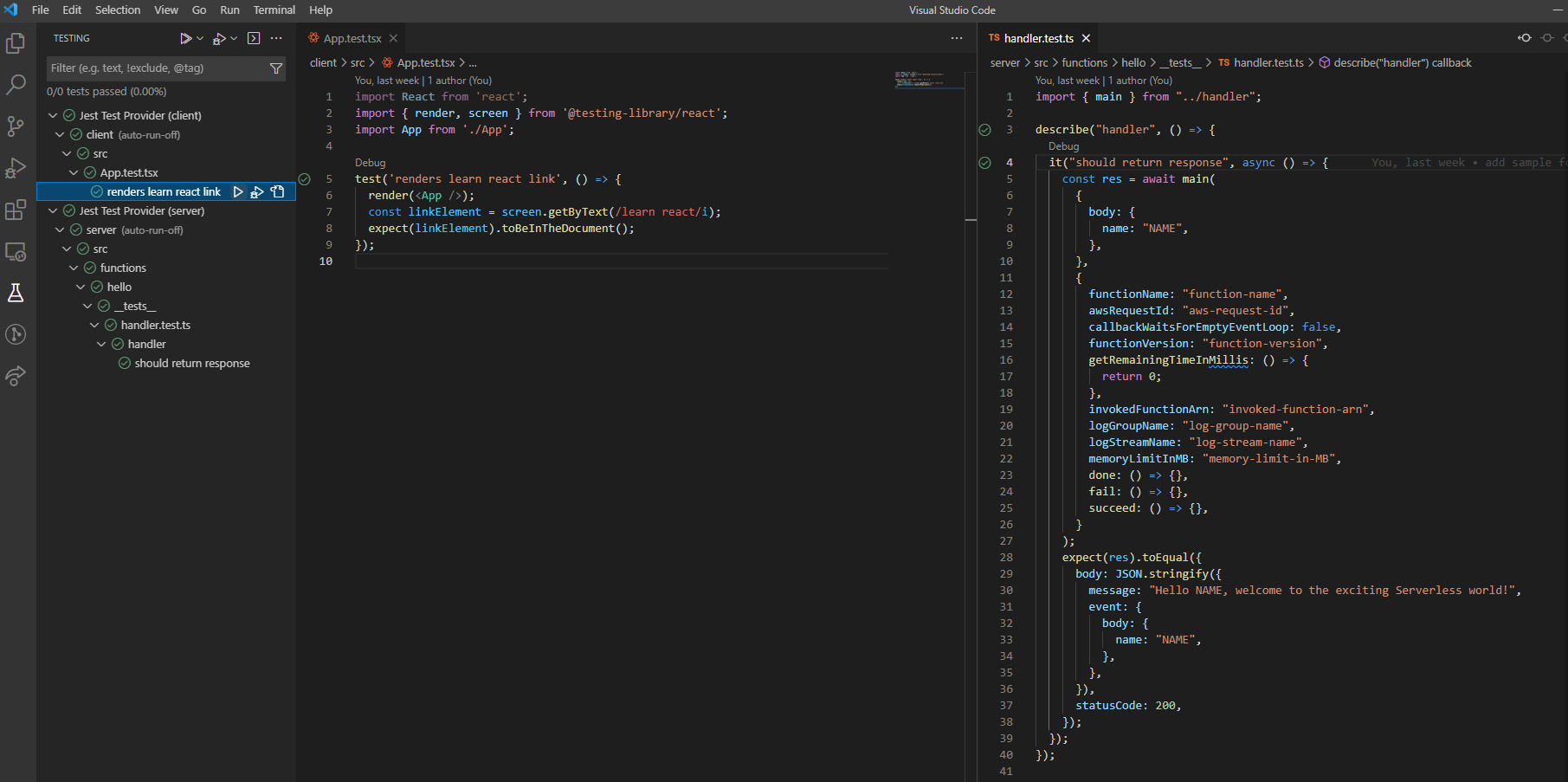Image resolution: width=1568 pixels, height=782 pixels.
Task: Open the Source Control view
Action: tap(16, 126)
